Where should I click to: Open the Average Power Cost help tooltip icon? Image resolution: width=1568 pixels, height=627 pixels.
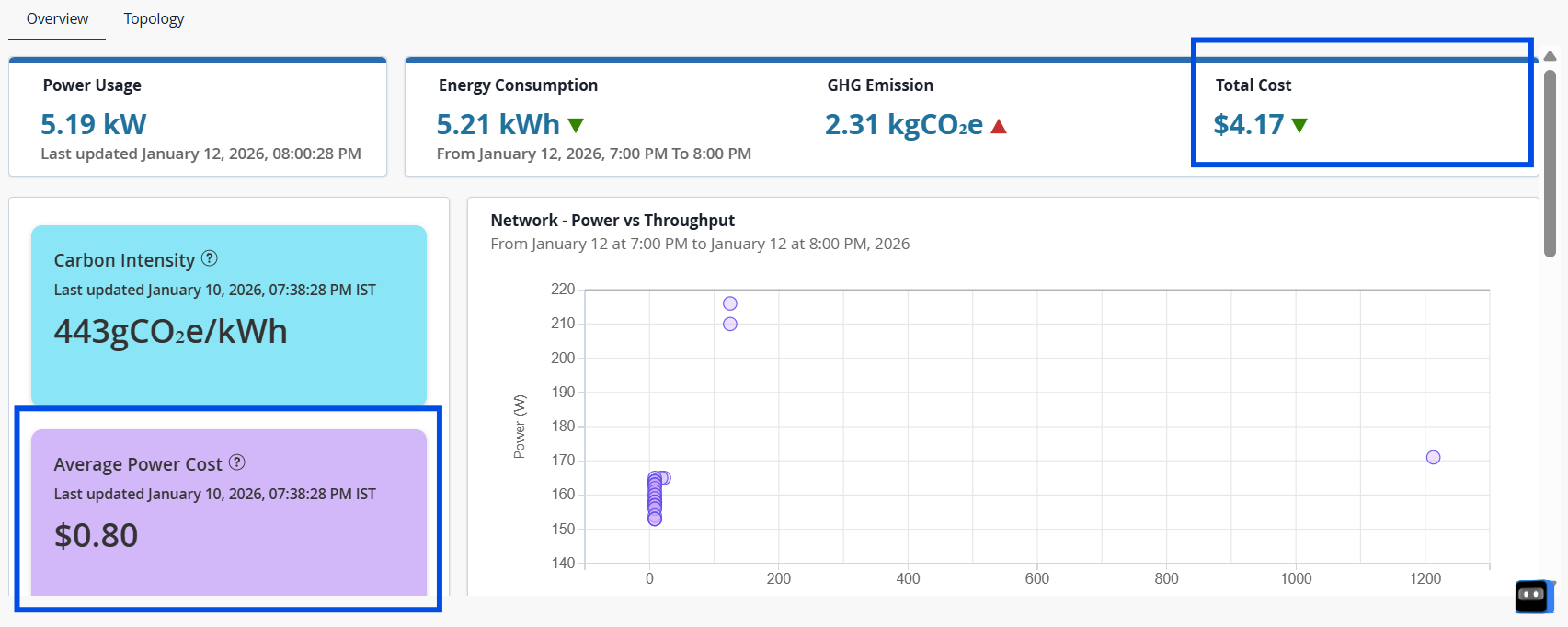coord(237,462)
